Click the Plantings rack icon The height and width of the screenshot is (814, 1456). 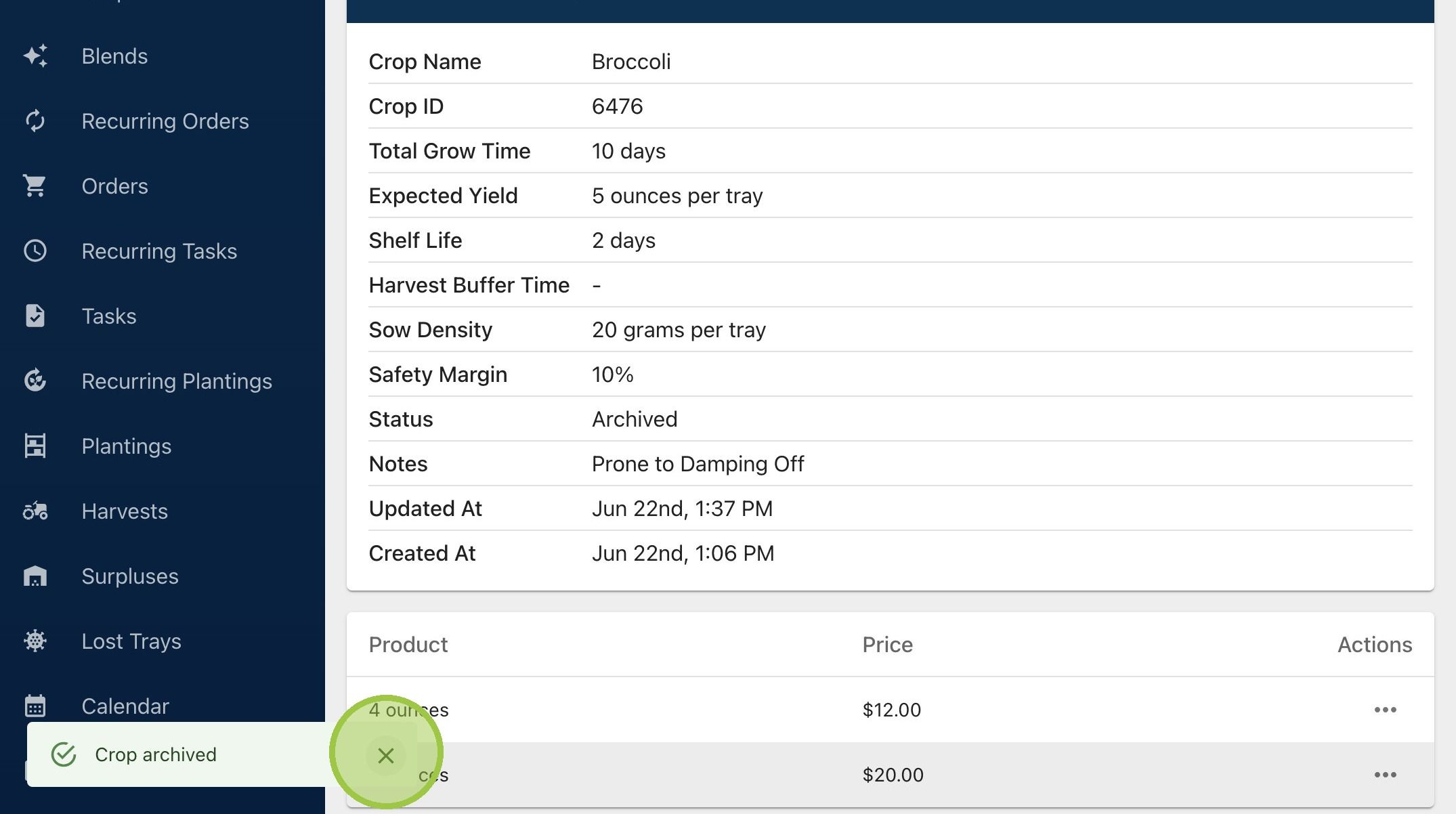pyautogui.click(x=35, y=446)
